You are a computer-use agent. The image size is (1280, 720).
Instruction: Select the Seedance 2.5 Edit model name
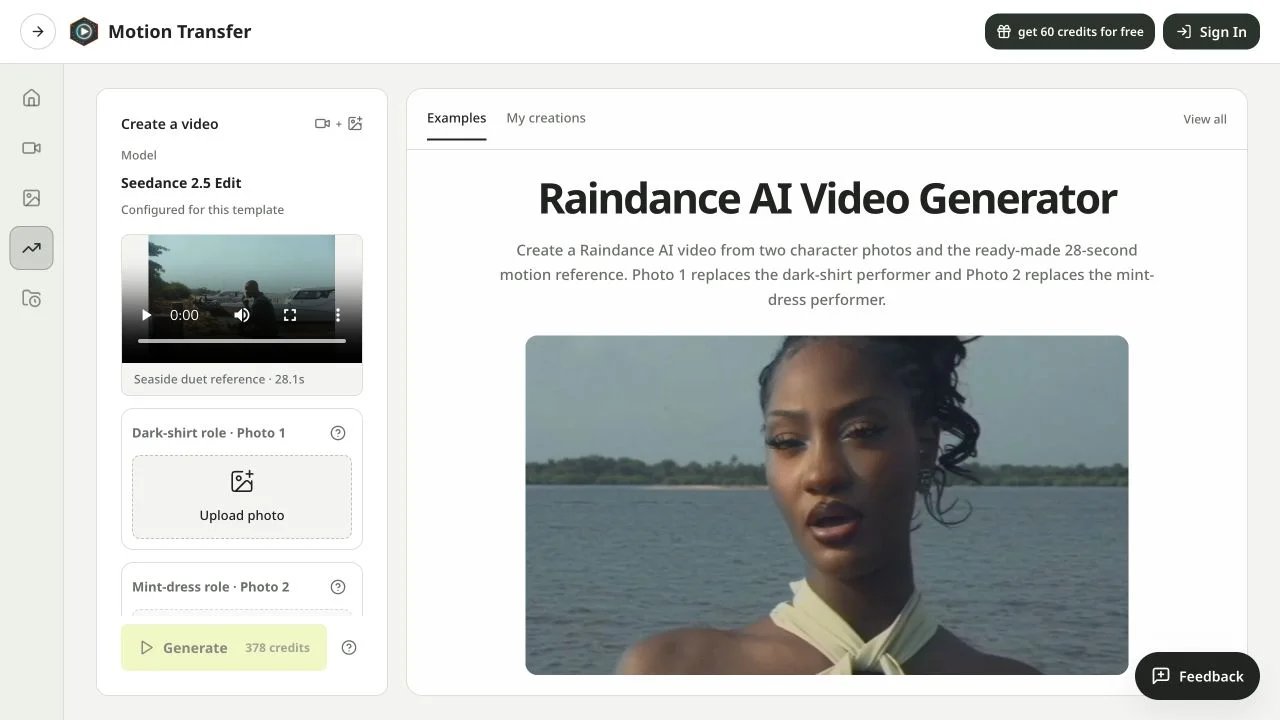point(181,183)
